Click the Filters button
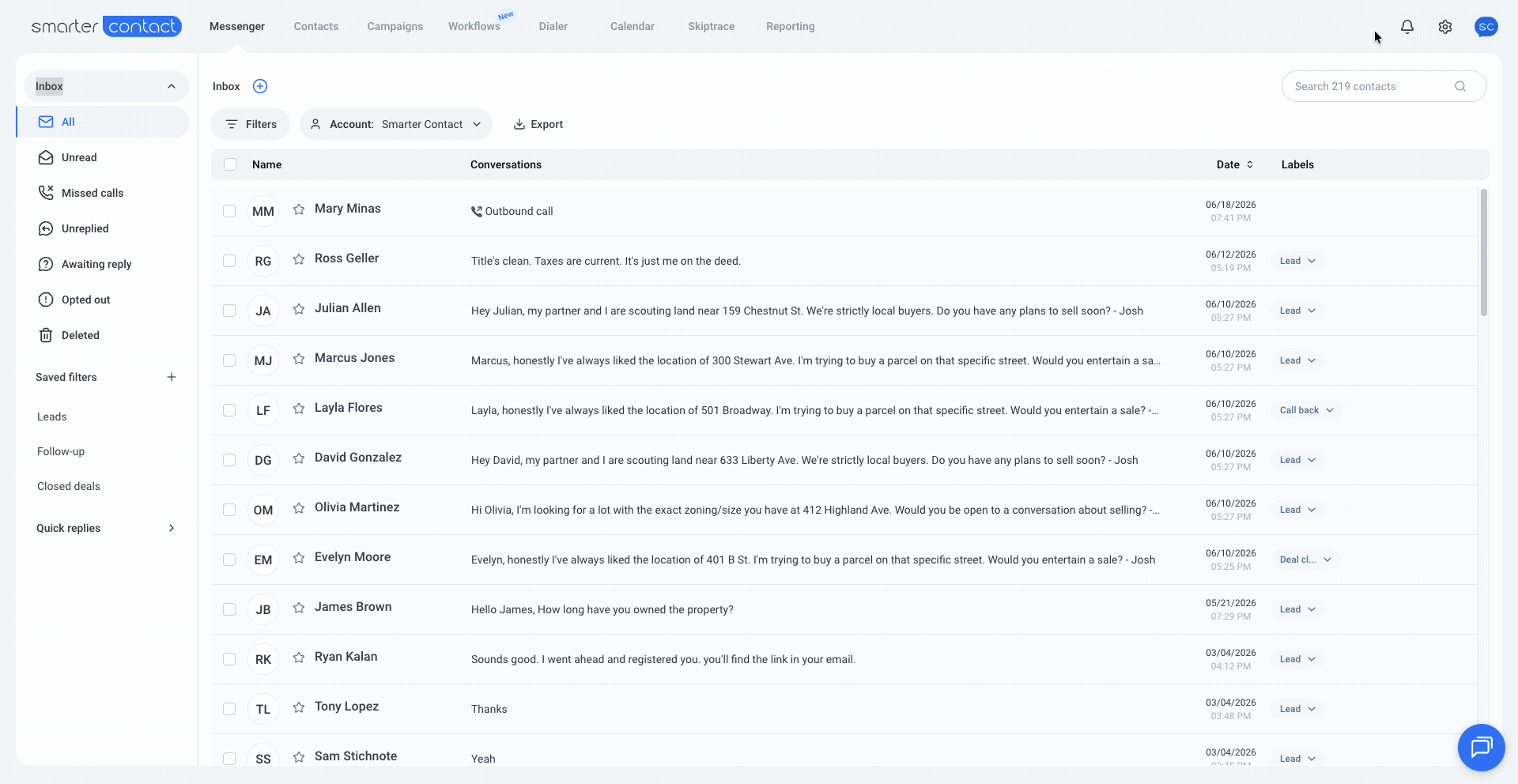 [251, 124]
